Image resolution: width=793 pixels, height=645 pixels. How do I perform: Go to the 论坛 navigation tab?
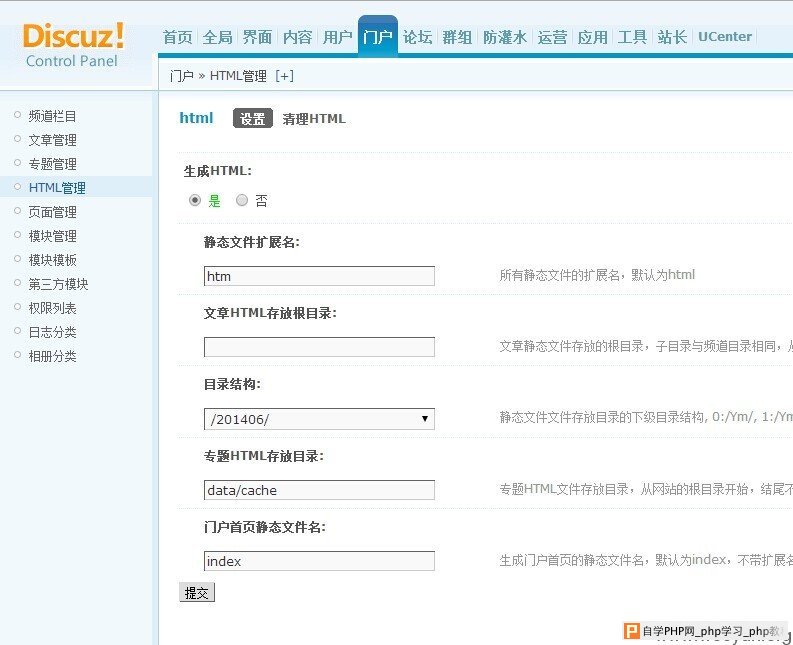click(418, 37)
